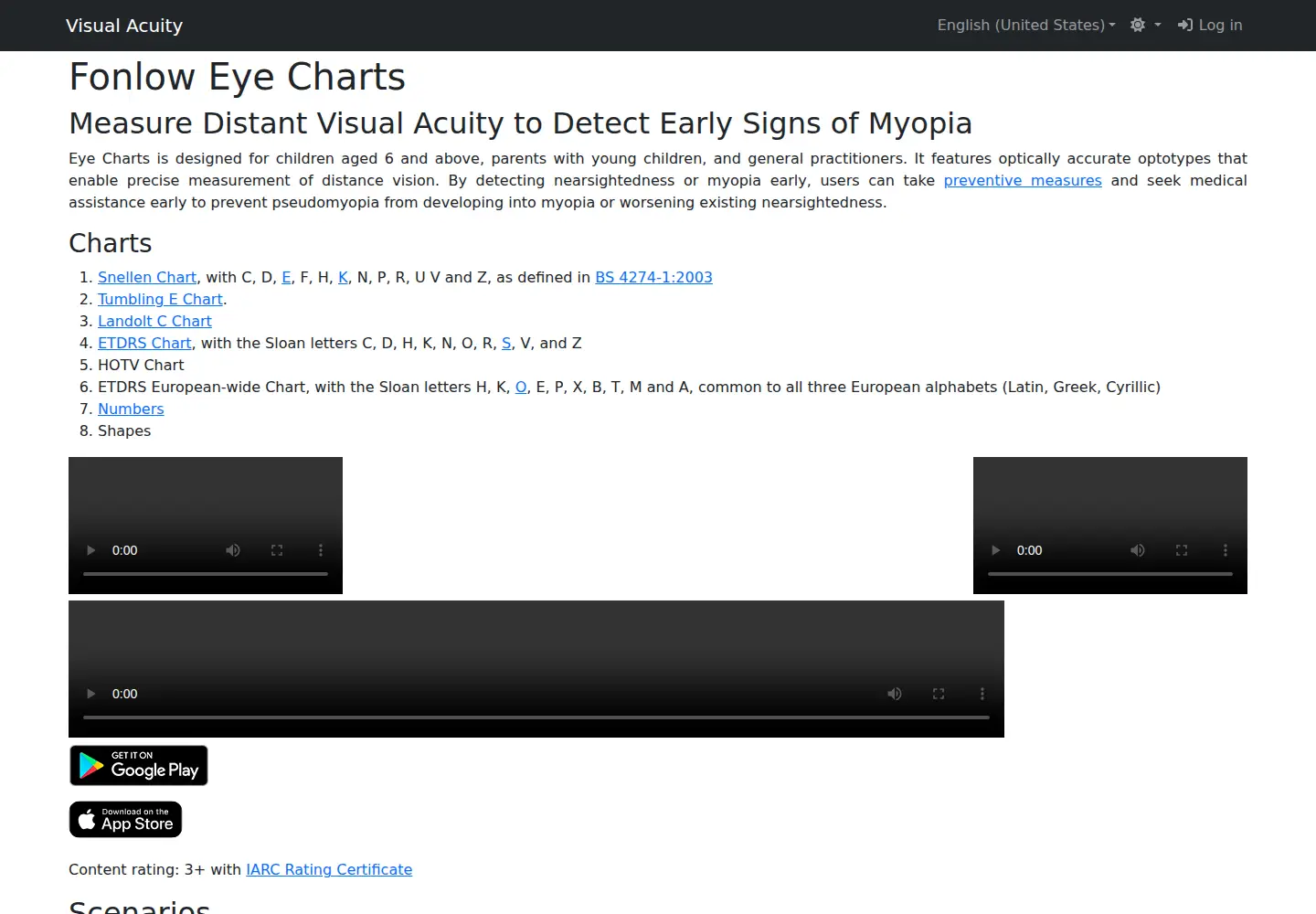Screen dimensions: 1316x914
Task: Open the Snellen Chart link
Action: 147,277
